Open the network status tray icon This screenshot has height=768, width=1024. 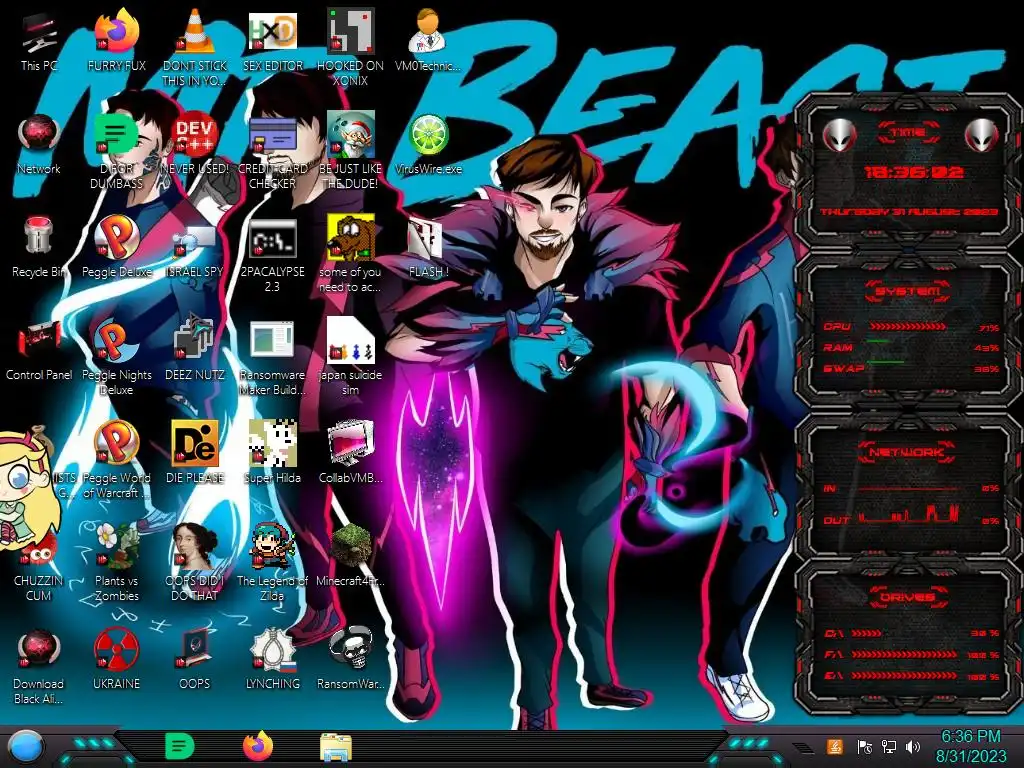click(x=888, y=746)
